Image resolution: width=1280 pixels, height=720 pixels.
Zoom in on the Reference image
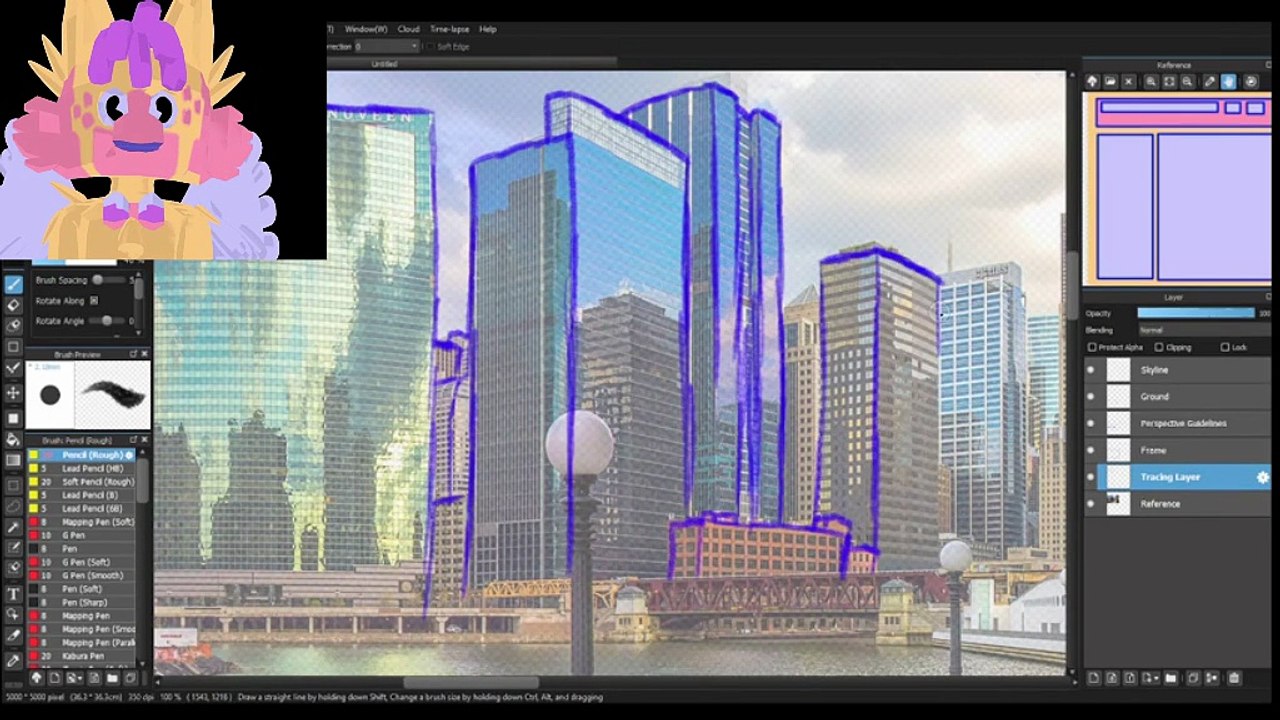(x=1151, y=81)
